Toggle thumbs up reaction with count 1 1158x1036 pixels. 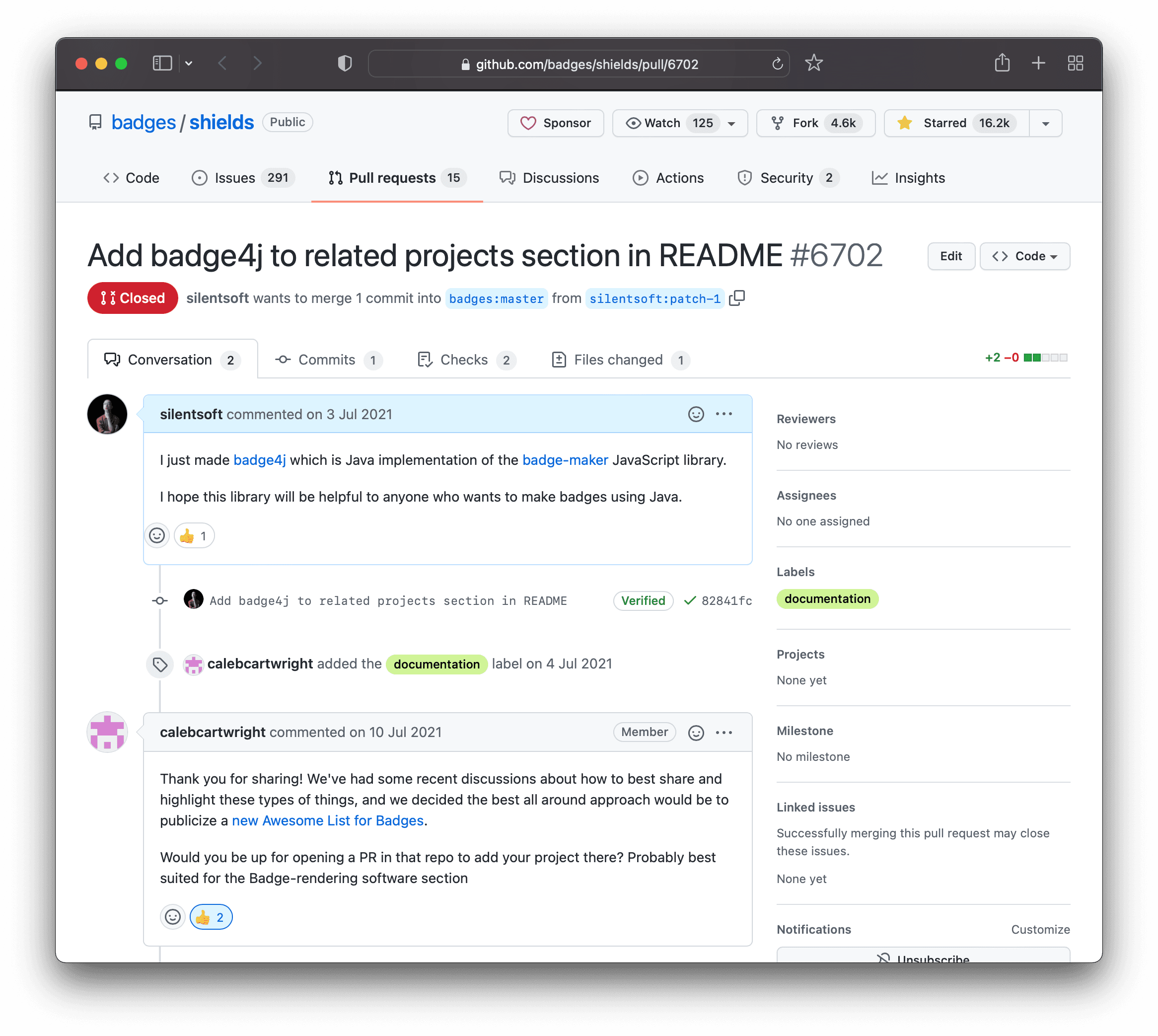194,536
